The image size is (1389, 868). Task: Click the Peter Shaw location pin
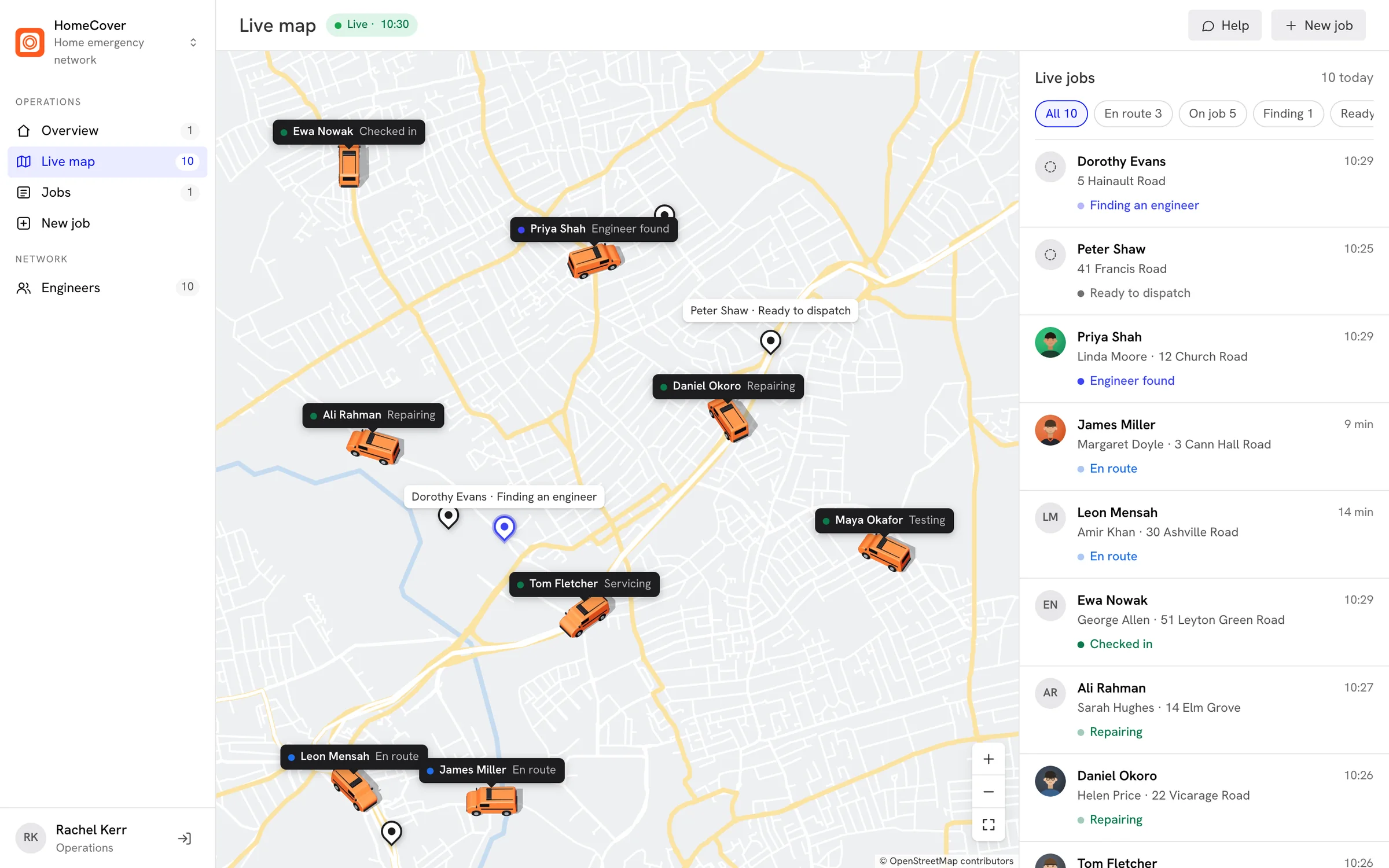tap(770, 341)
